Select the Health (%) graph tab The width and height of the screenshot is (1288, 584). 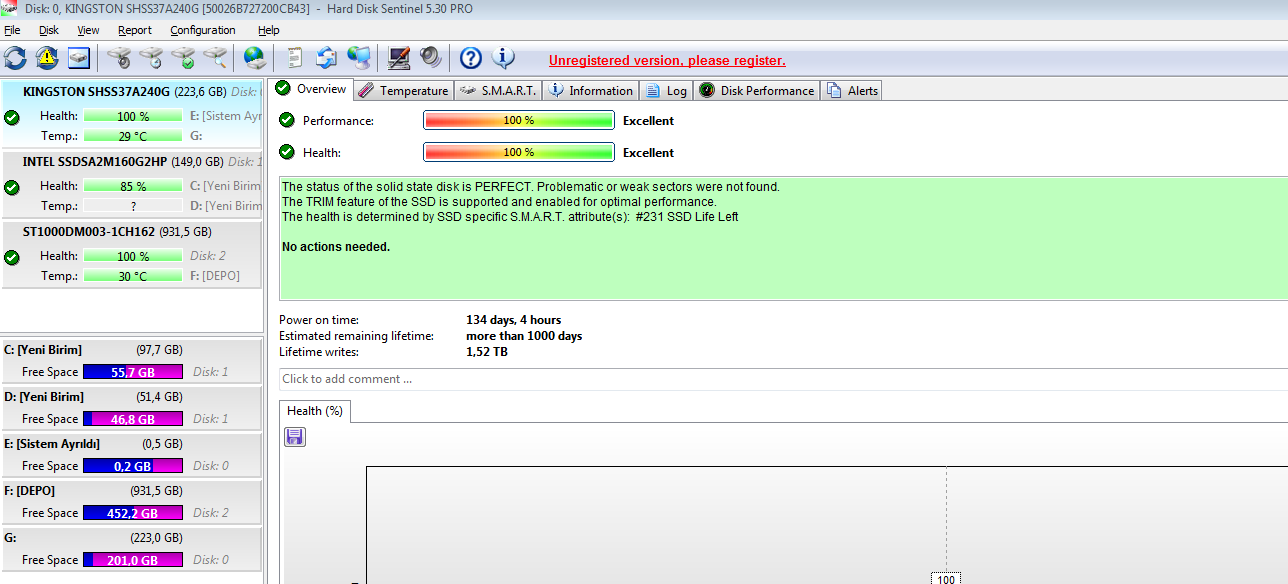coord(315,411)
